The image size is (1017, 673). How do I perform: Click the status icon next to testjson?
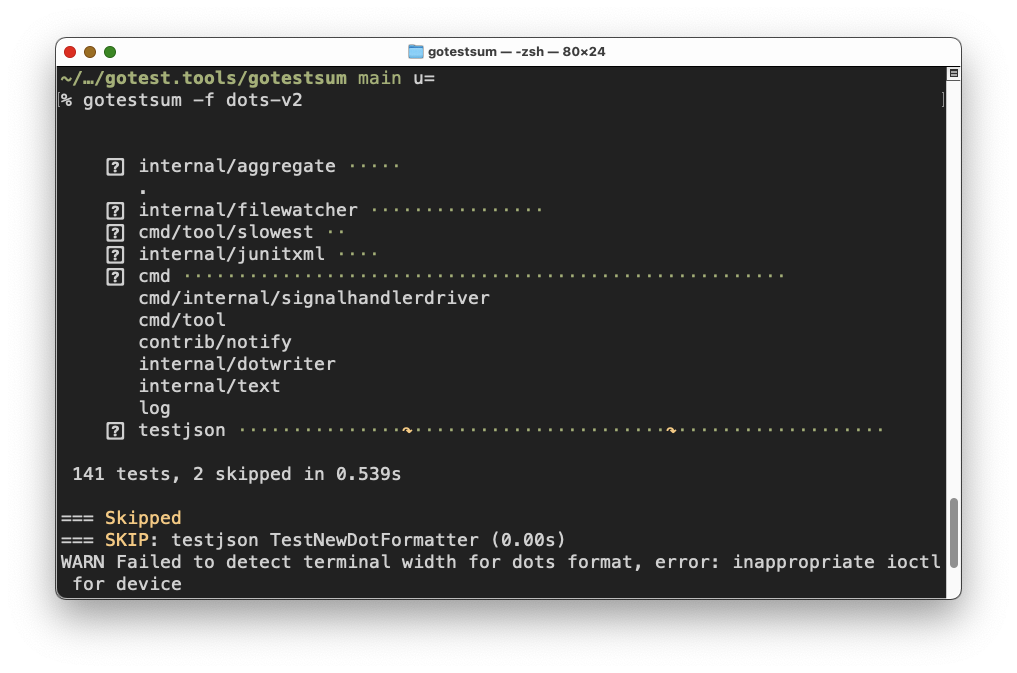click(115, 430)
